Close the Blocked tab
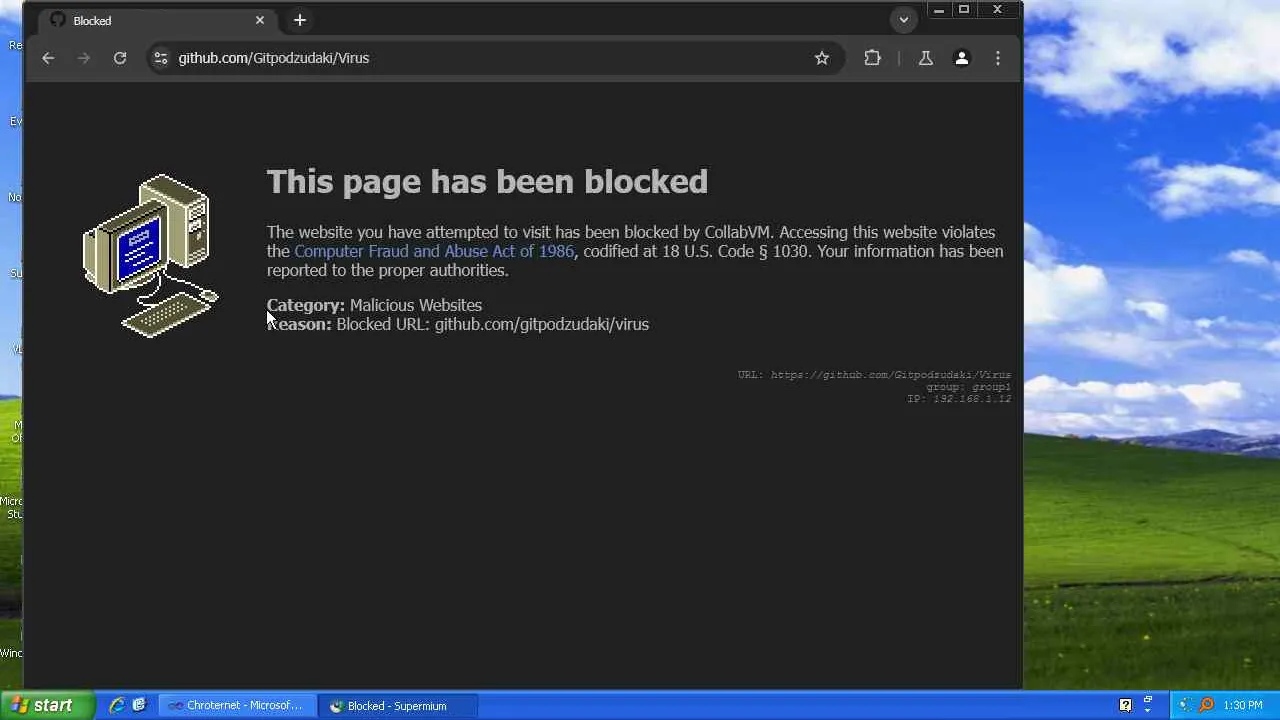The height and width of the screenshot is (720, 1280). tap(260, 20)
